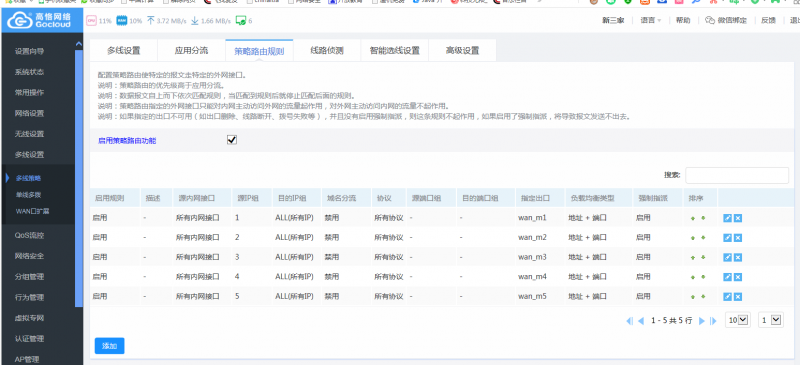This screenshot has height=365, width=800.
Task: Edit the wan_m1 routing rule
Action: pos(728,218)
